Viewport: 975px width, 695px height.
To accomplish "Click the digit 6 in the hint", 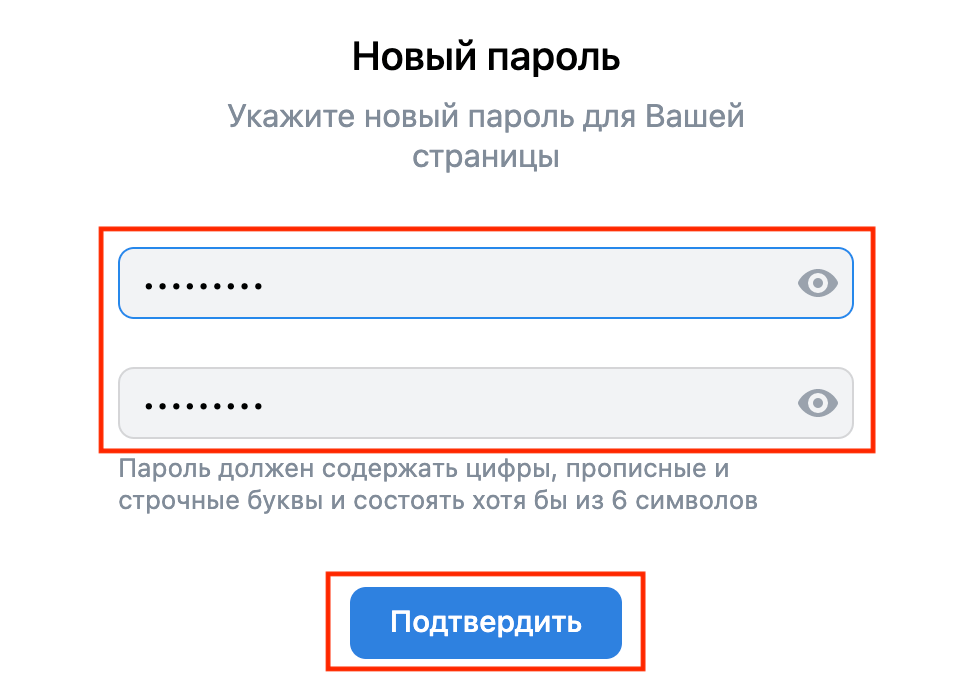I will click(618, 500).
